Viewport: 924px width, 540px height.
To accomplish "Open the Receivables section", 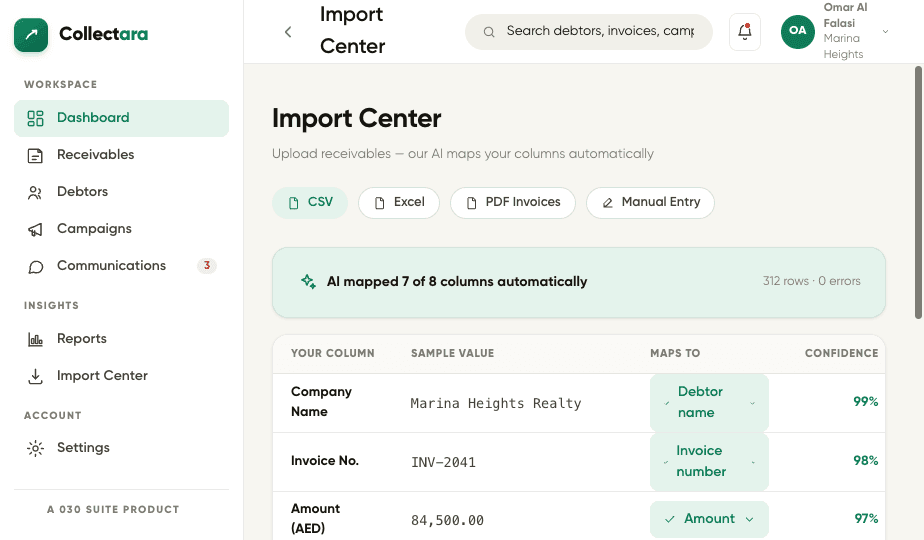I will point(121,155).
